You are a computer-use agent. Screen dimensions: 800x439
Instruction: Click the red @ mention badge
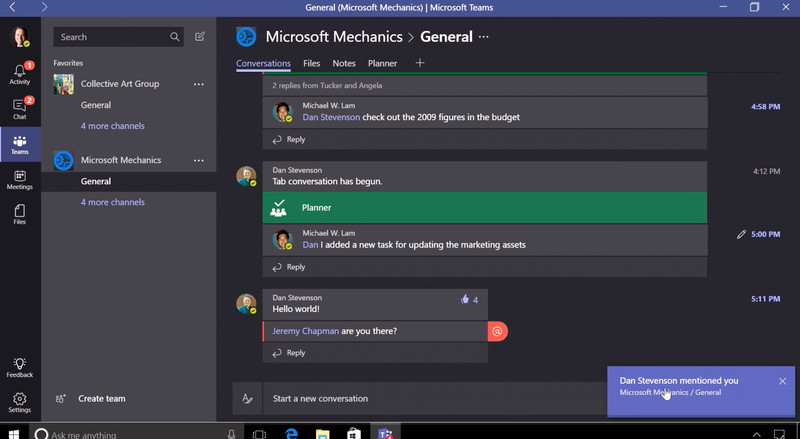(497, 331)
